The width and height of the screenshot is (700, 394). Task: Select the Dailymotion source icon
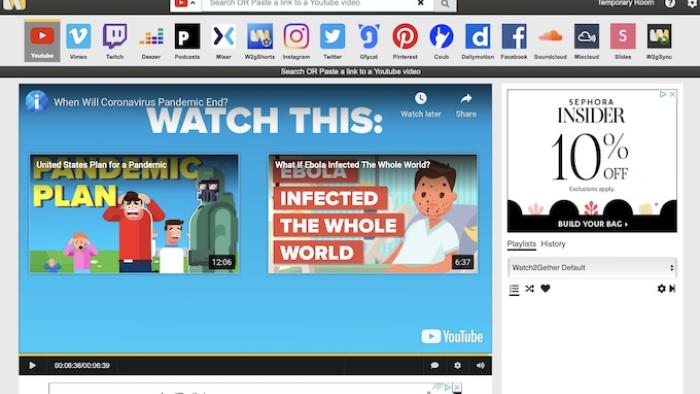click(x=478, y=41)
